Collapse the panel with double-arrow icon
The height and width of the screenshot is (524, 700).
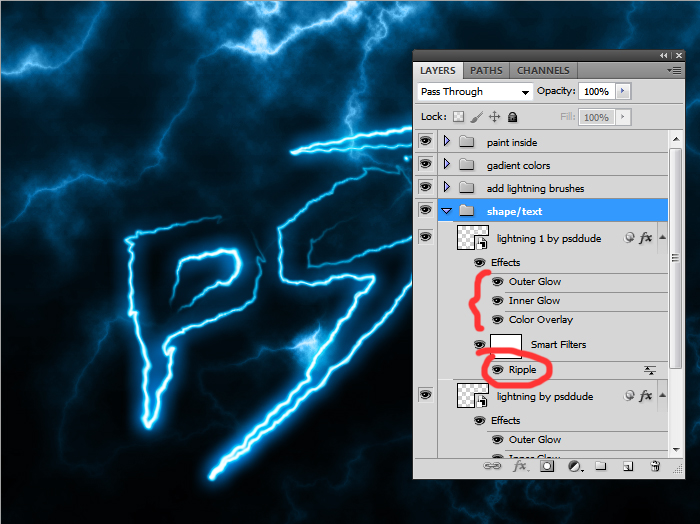pyautogui.click(x=663, y=55)
